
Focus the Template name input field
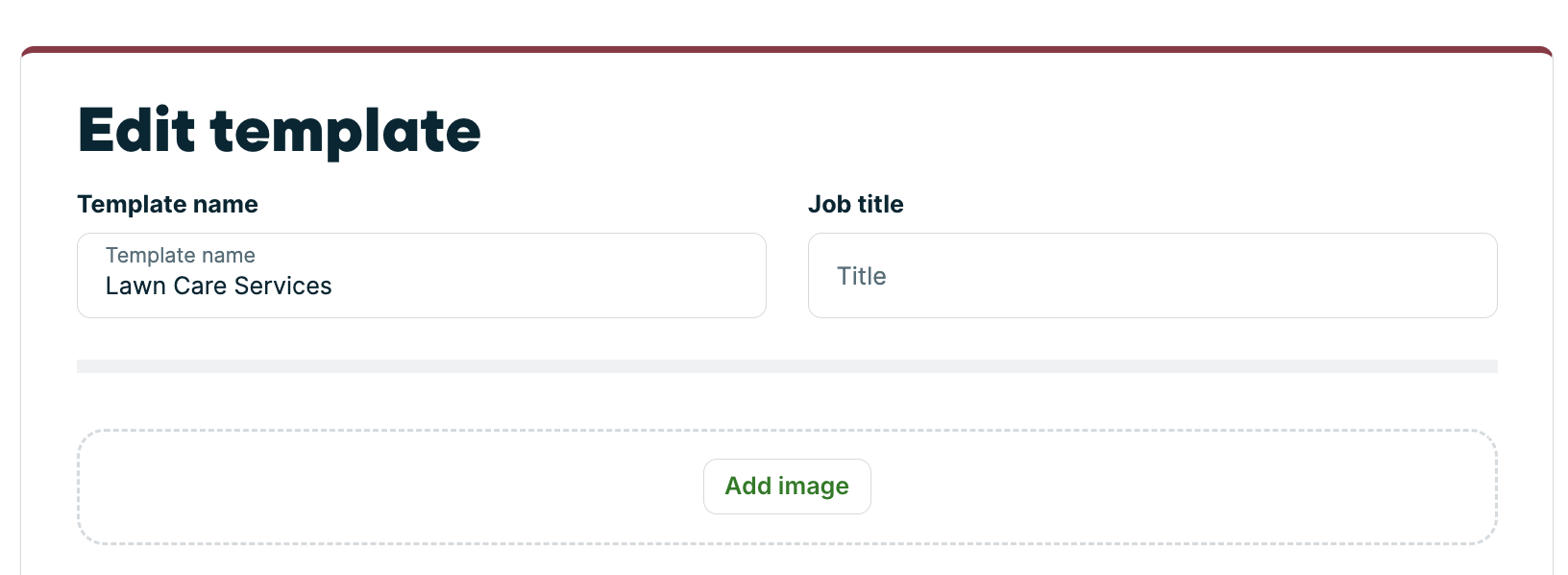pyautogui.click(x=421, y=276)
